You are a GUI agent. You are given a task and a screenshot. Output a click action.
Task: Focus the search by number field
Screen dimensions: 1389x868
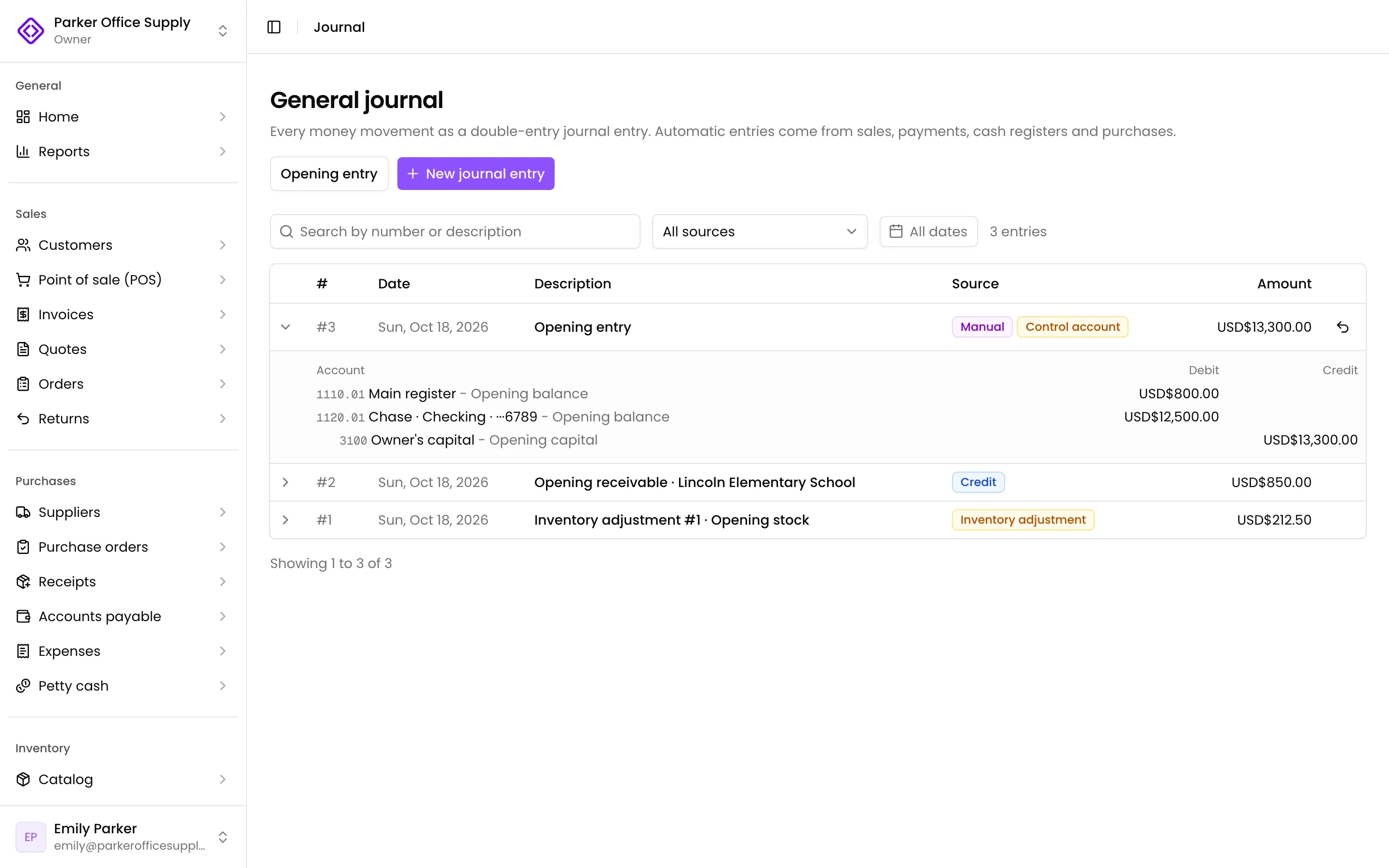[455, 231]
